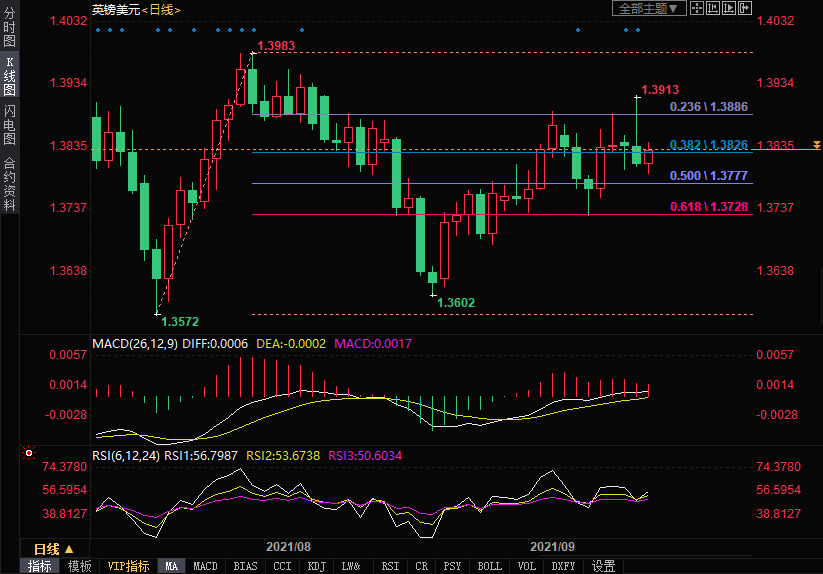The width and height of the screenshot is (823, 574).
Task: Open the 合约资料 side tab
Action: coord(9,185)
